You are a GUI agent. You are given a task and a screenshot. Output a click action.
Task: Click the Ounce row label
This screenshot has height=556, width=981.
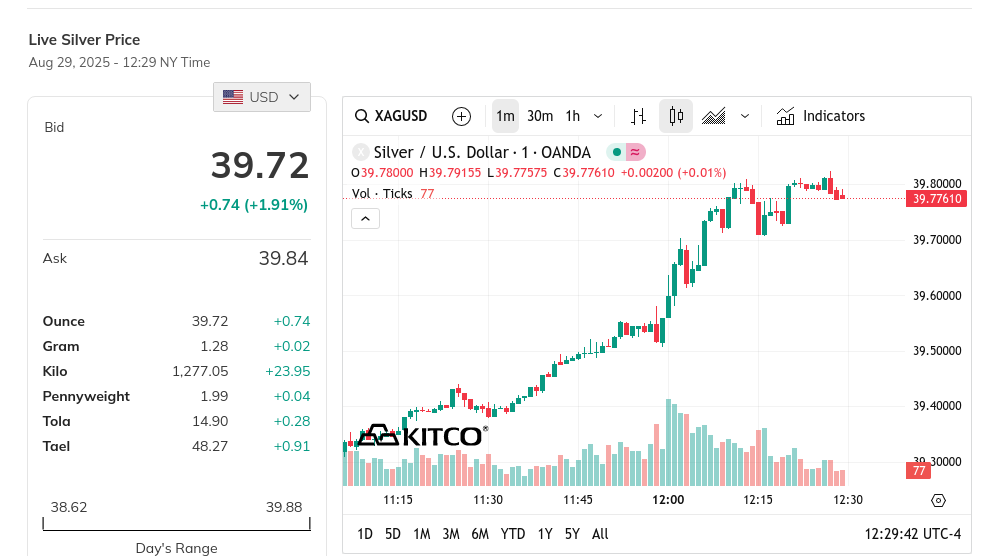click(64, 321)
